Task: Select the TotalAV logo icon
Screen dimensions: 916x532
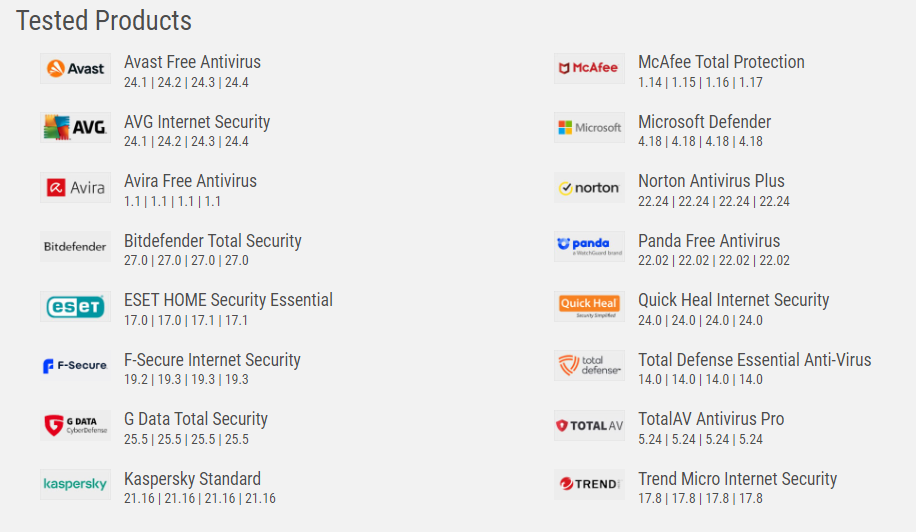Action: tap(589, 425)
